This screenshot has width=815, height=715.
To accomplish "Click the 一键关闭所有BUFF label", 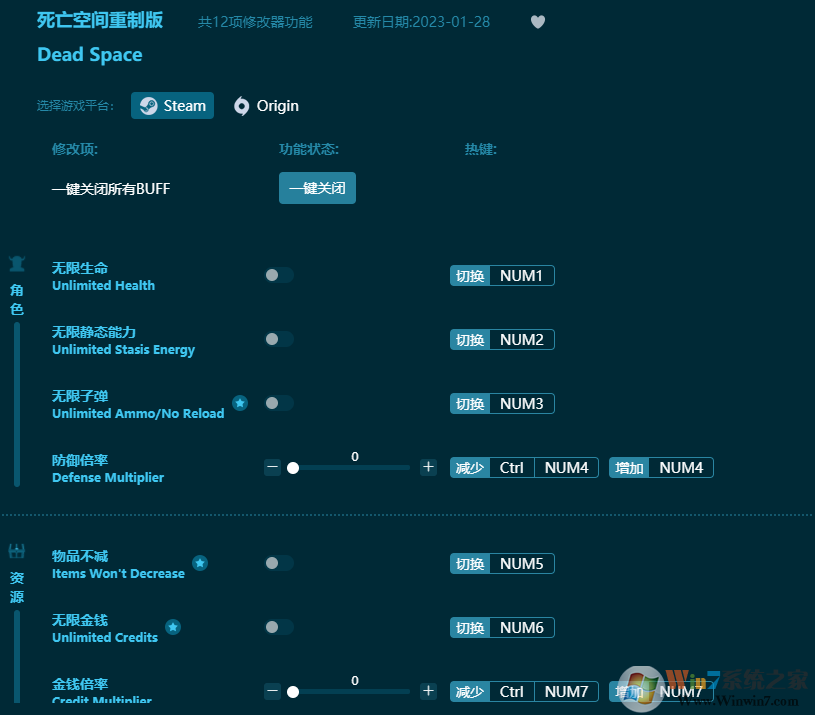I will (x=111, y=189).
